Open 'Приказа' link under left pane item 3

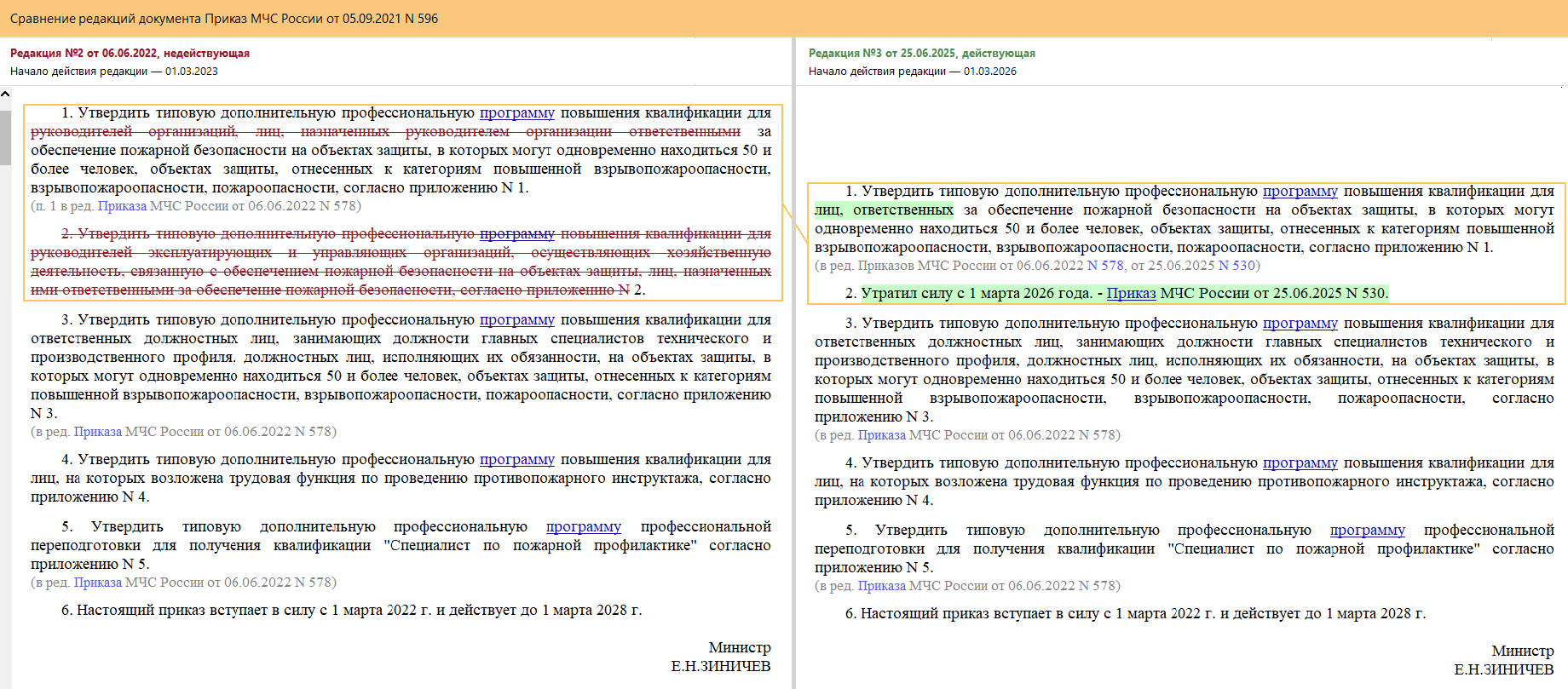click(97, 432)
